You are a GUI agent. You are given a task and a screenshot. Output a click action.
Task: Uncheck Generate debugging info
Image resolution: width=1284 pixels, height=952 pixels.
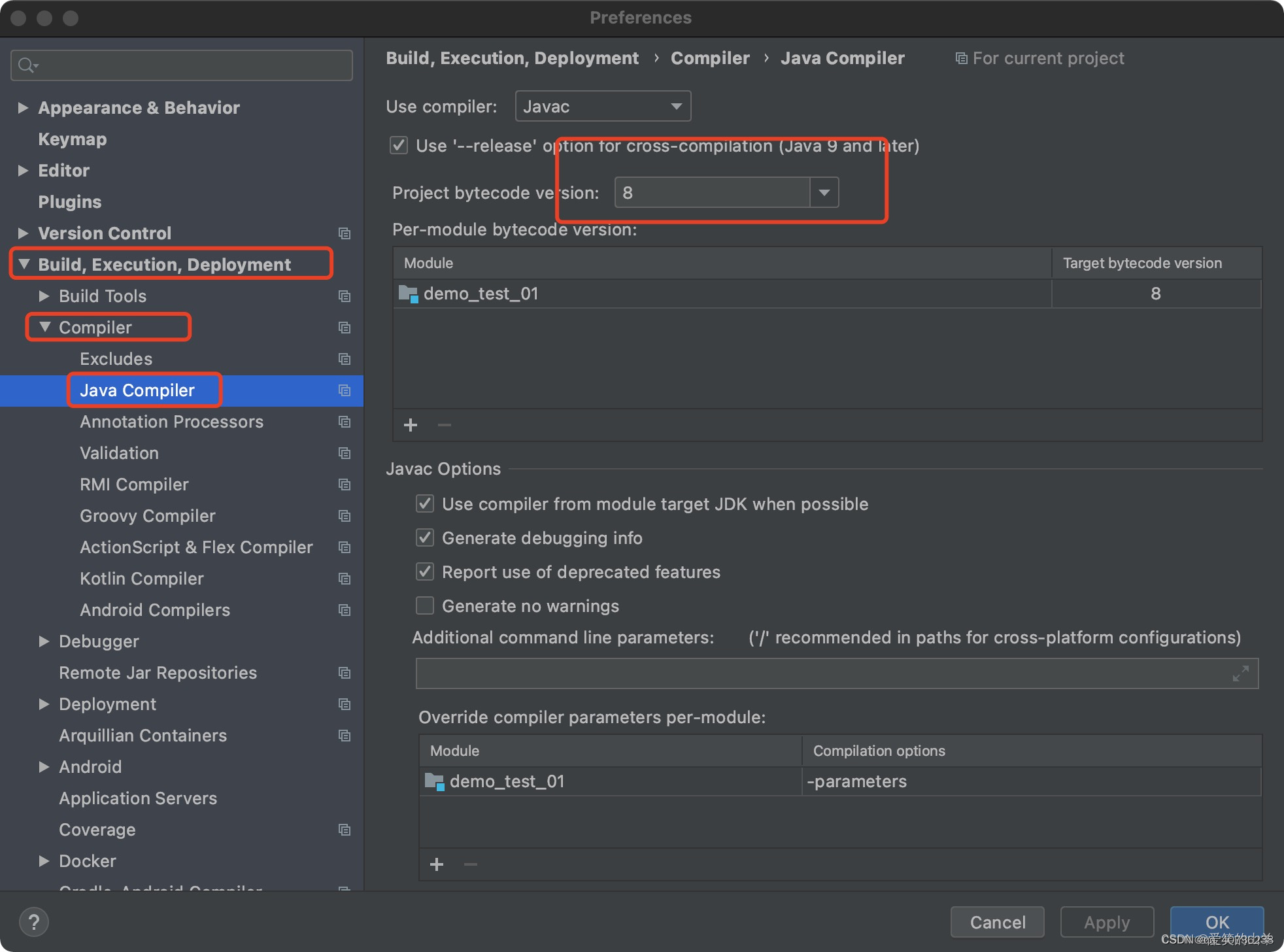pos(425,538)
